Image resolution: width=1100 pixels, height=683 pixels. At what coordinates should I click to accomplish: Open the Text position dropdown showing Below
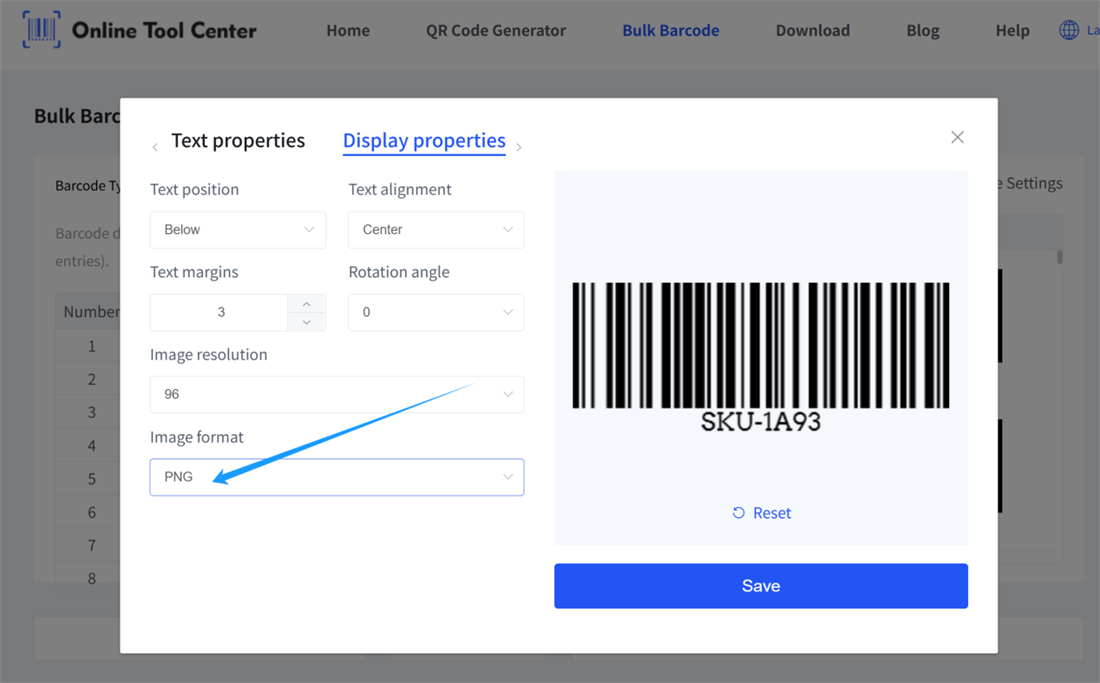[237, 230]
